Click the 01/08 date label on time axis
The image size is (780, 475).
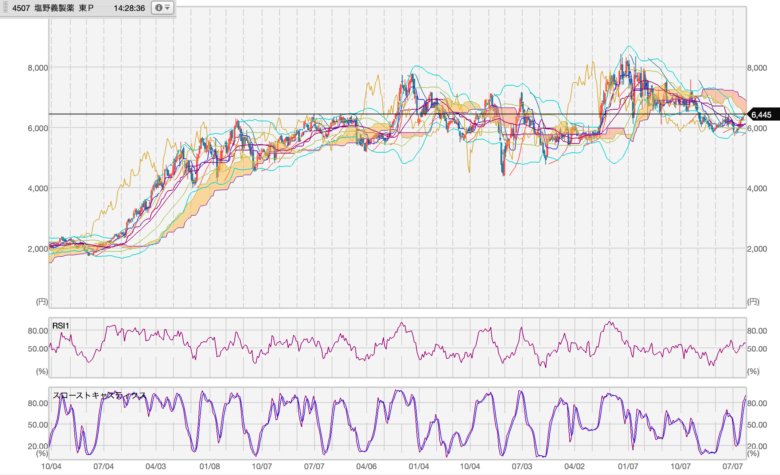point(210,465)
